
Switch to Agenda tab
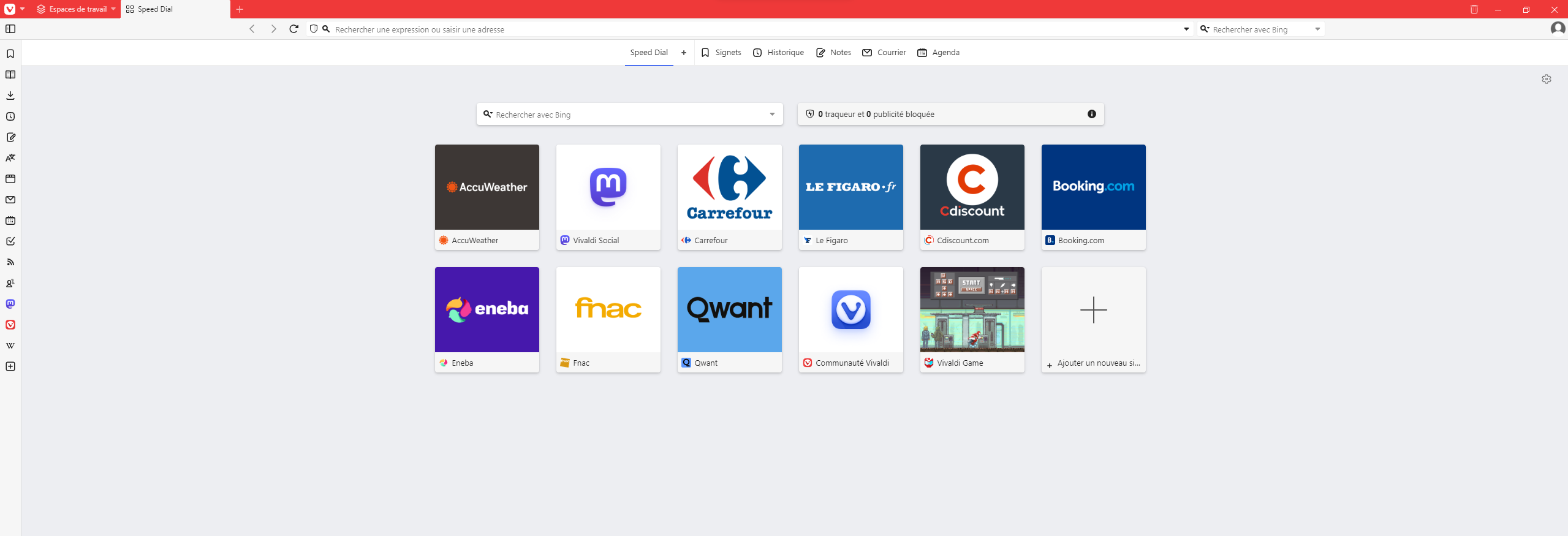coord(938,53)
